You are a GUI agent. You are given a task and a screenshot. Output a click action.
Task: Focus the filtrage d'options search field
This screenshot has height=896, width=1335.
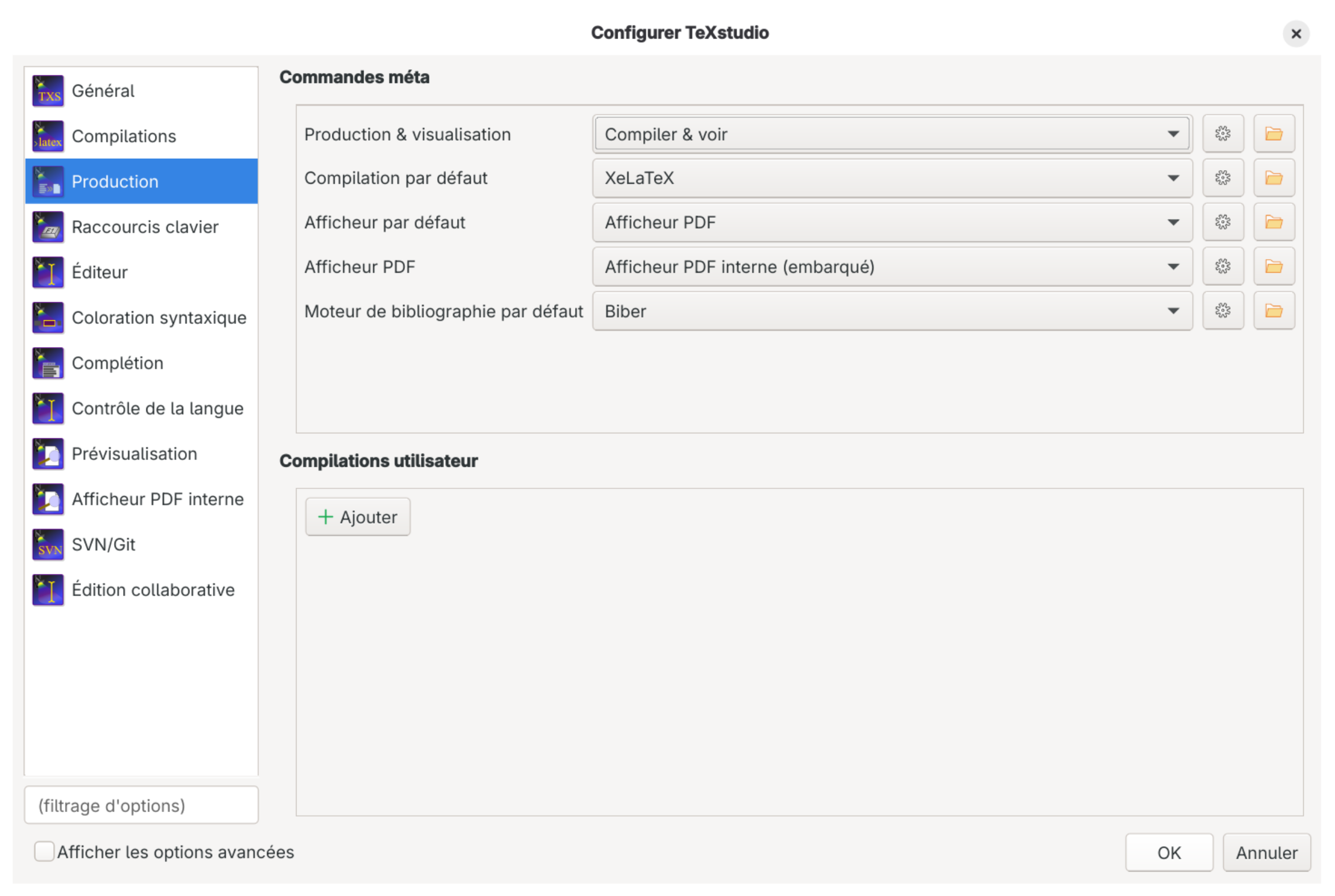coord(141,805)
